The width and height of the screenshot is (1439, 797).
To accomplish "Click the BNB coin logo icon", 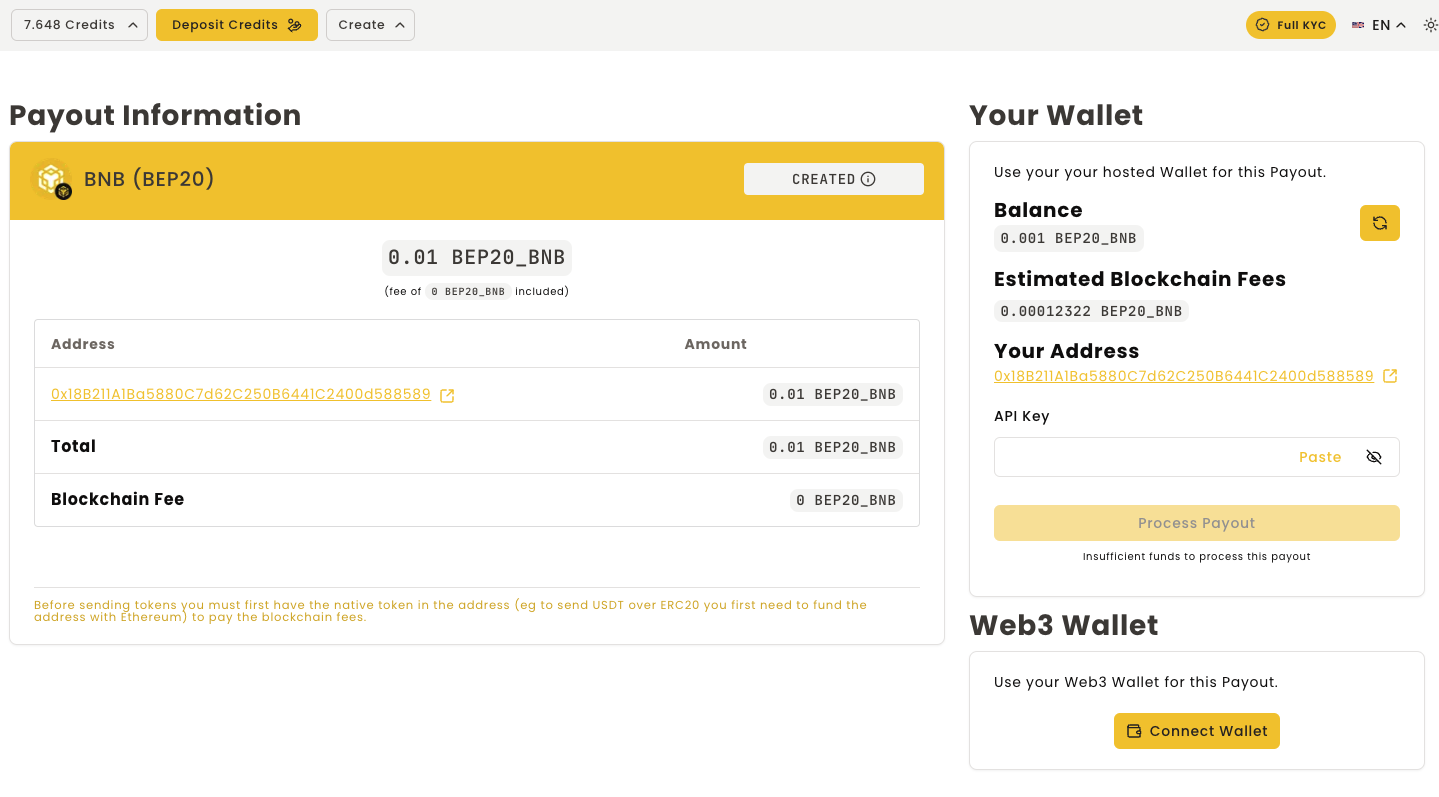I will (51, 180).
